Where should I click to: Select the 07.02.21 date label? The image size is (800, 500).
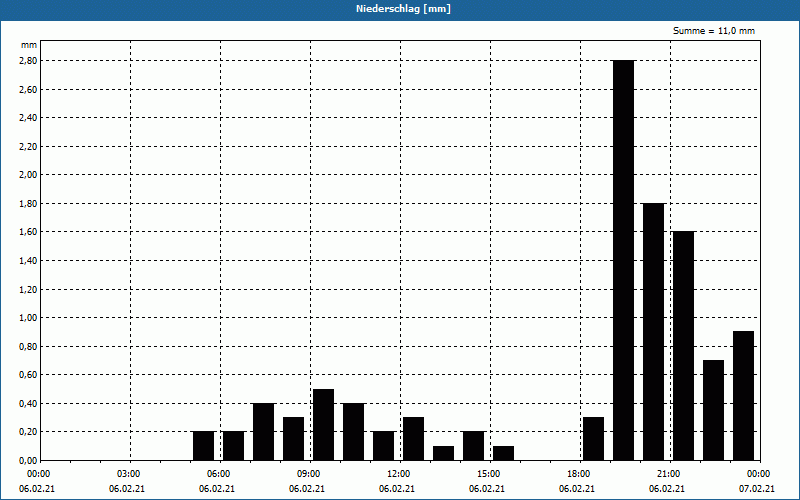[757, 489]
